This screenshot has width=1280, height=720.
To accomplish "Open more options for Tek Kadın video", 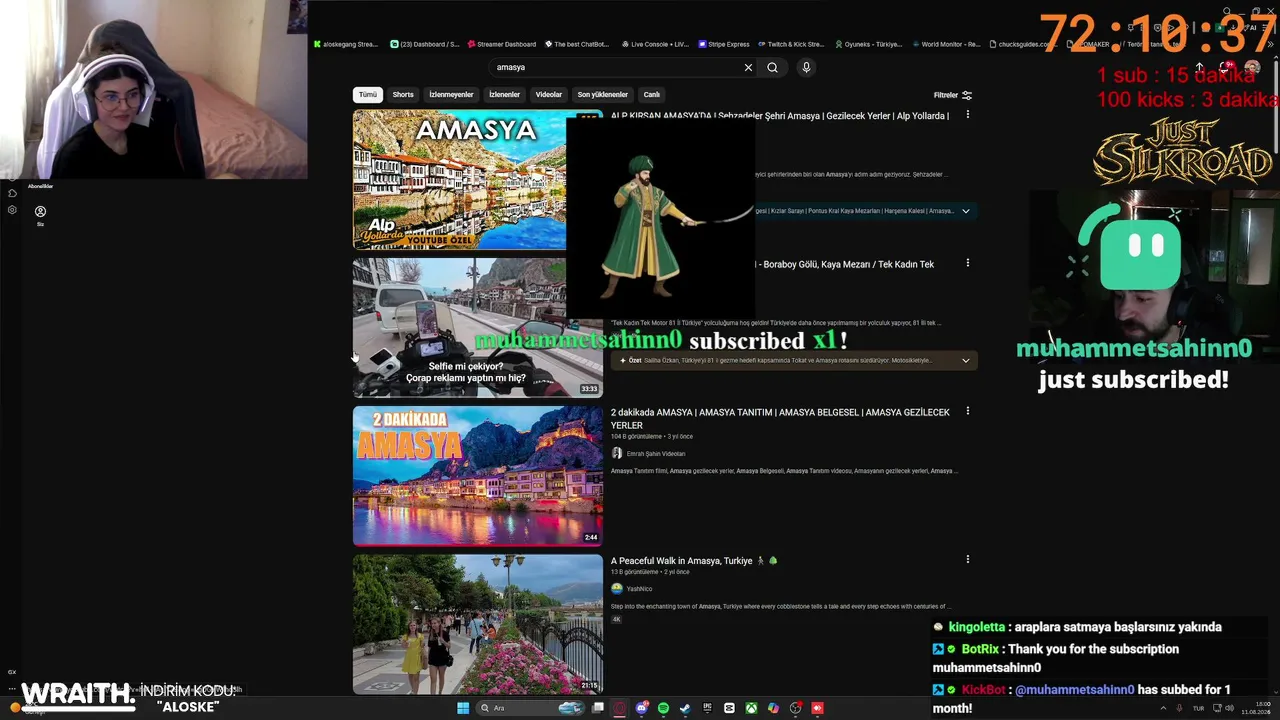I will click(x=967, y=263).
